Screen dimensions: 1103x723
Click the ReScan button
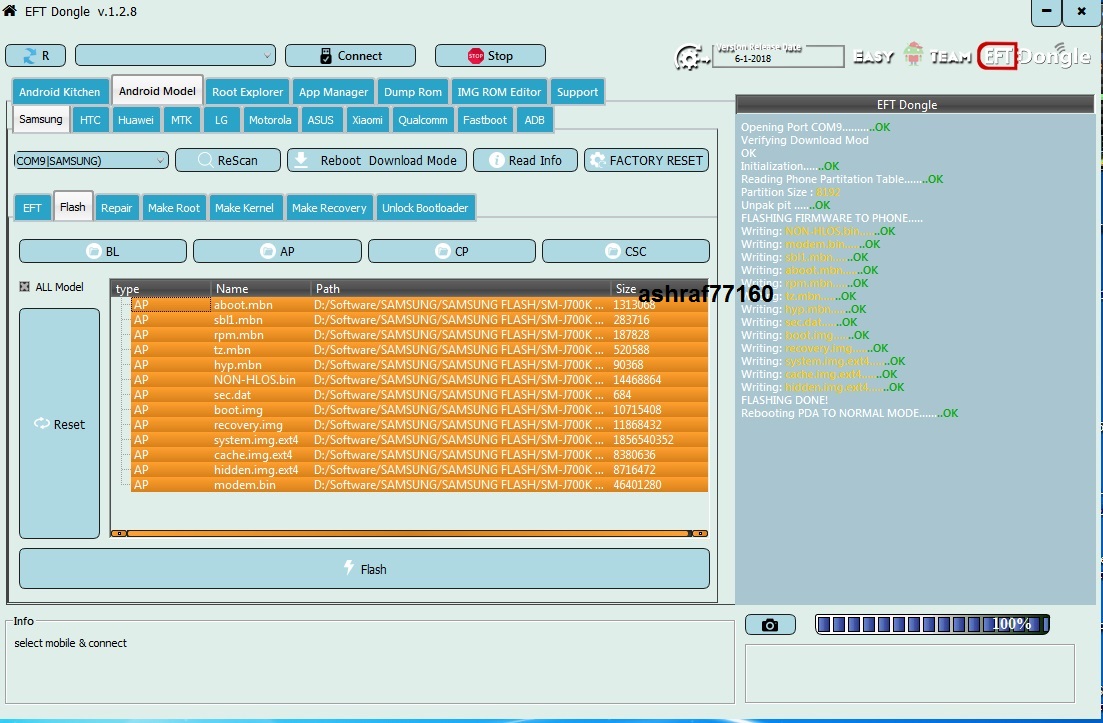click(228, 160)
